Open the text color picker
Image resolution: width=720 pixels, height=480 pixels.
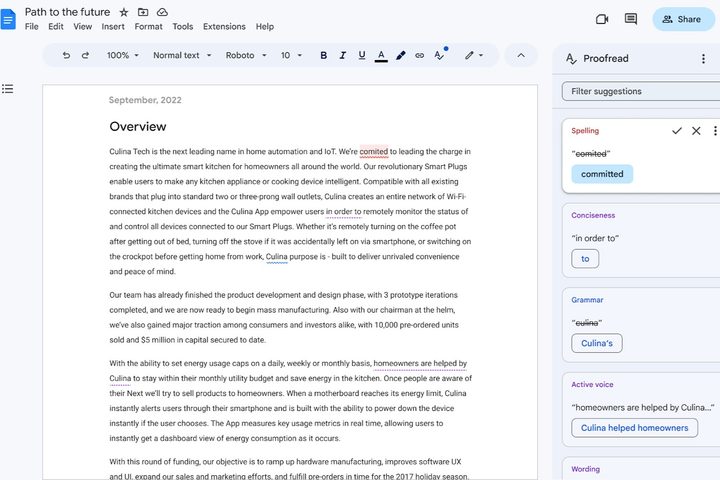pos(381,56)
